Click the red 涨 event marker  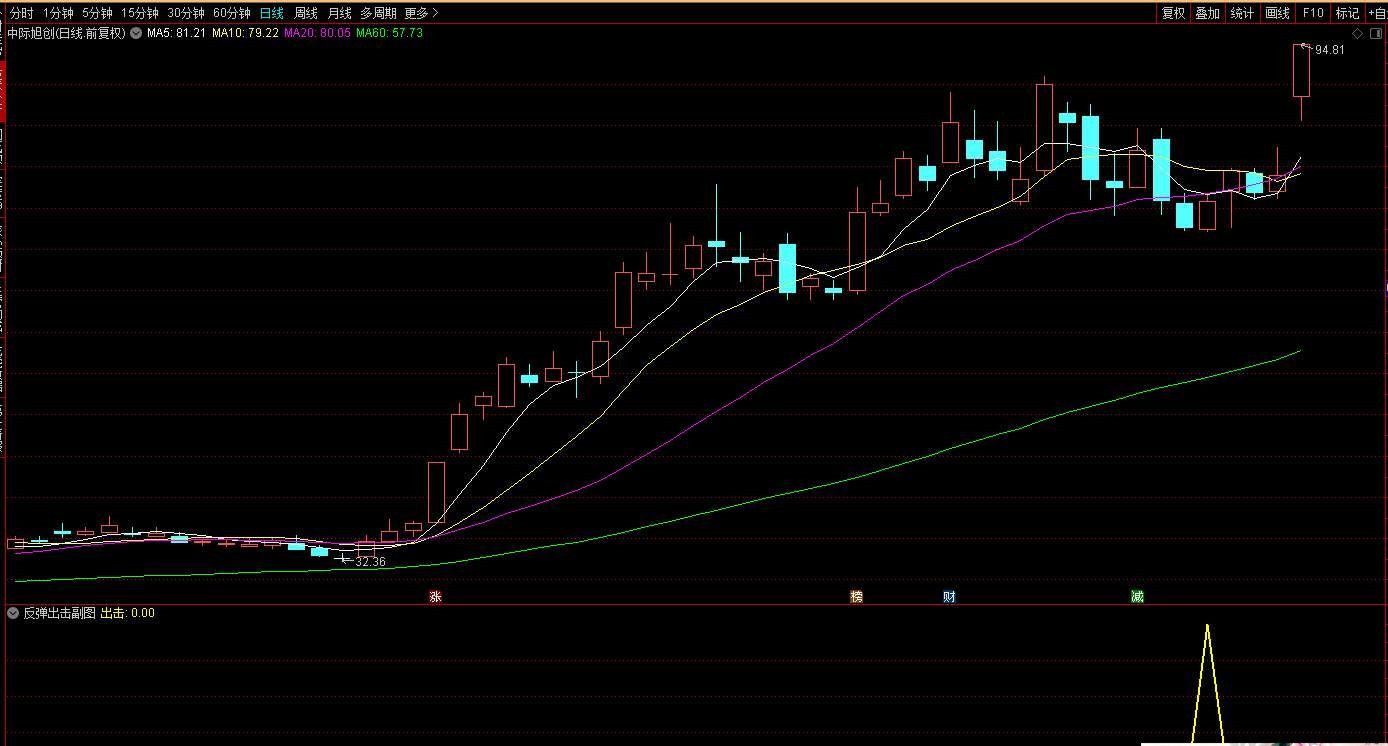(435, 597)
